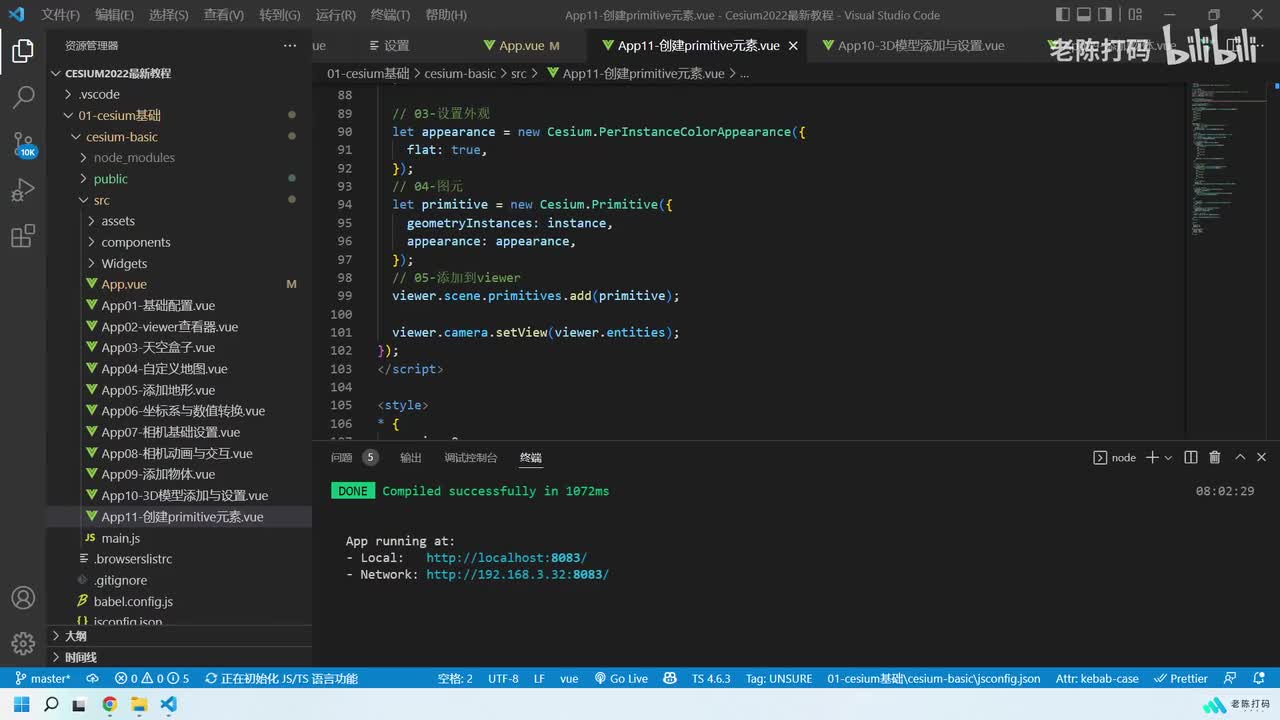1280x720 pixels.
Task: Open the 终端(T) menu
Action: (390, 15)
